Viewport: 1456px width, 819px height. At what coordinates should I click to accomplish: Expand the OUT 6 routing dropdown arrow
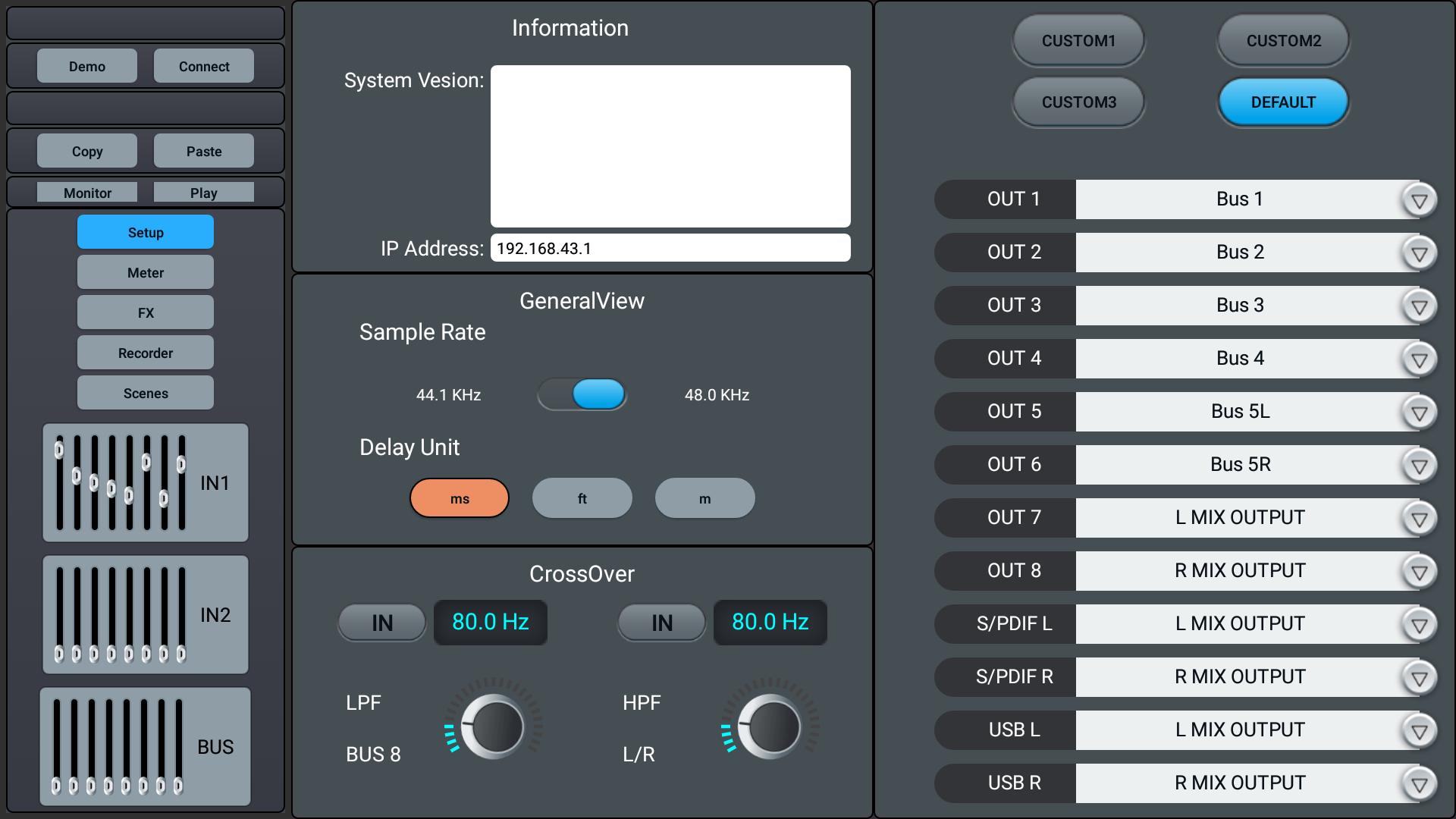[x=1419, y=466]
